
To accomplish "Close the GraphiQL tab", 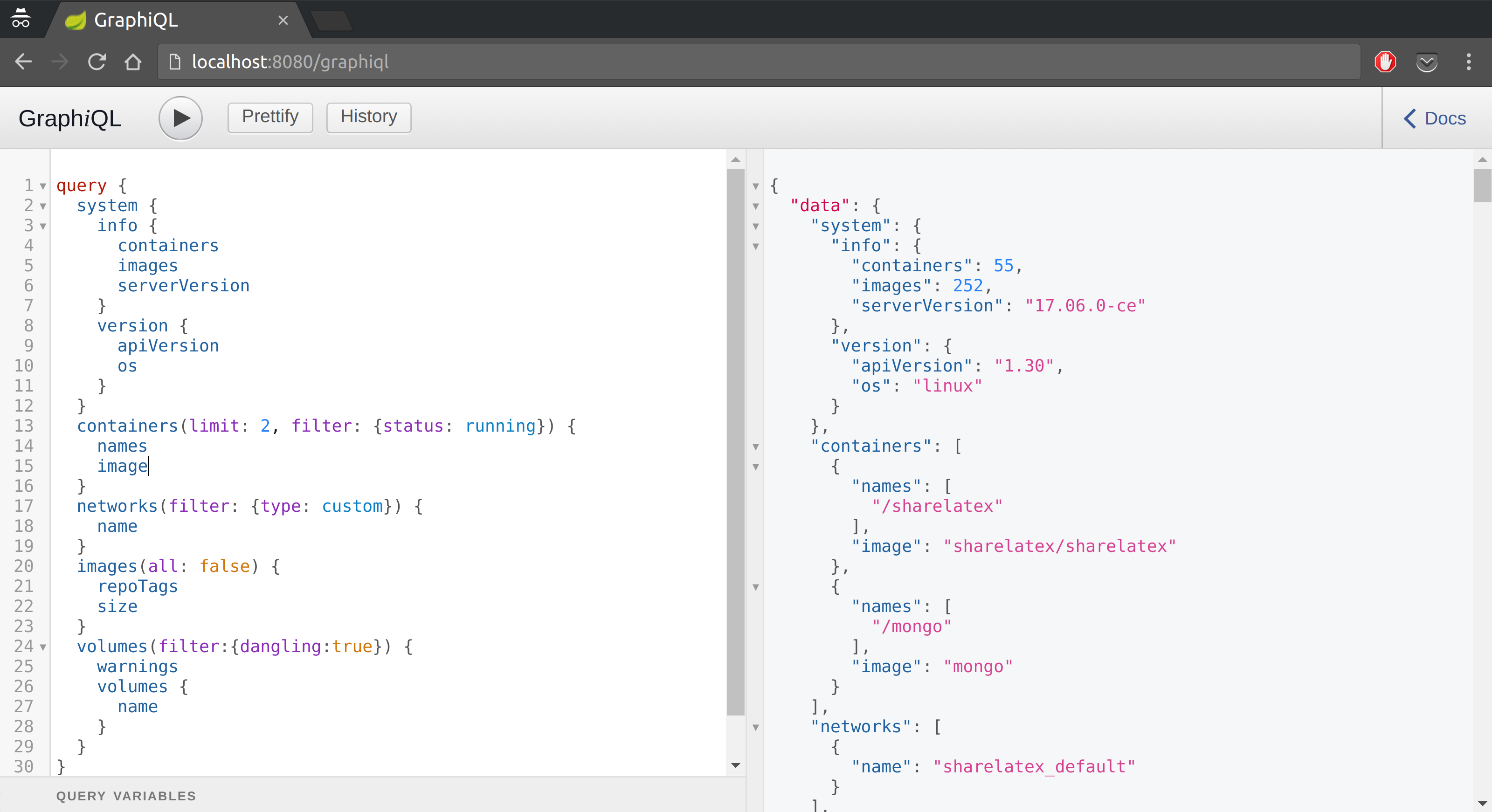I will [283, 20].
